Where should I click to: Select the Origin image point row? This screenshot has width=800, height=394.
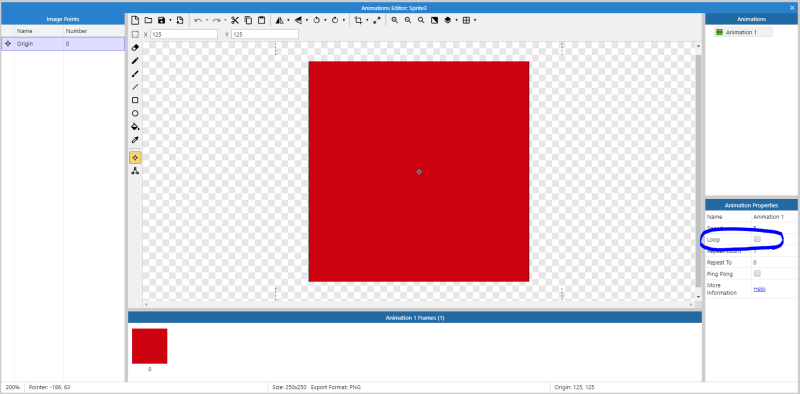63,44
